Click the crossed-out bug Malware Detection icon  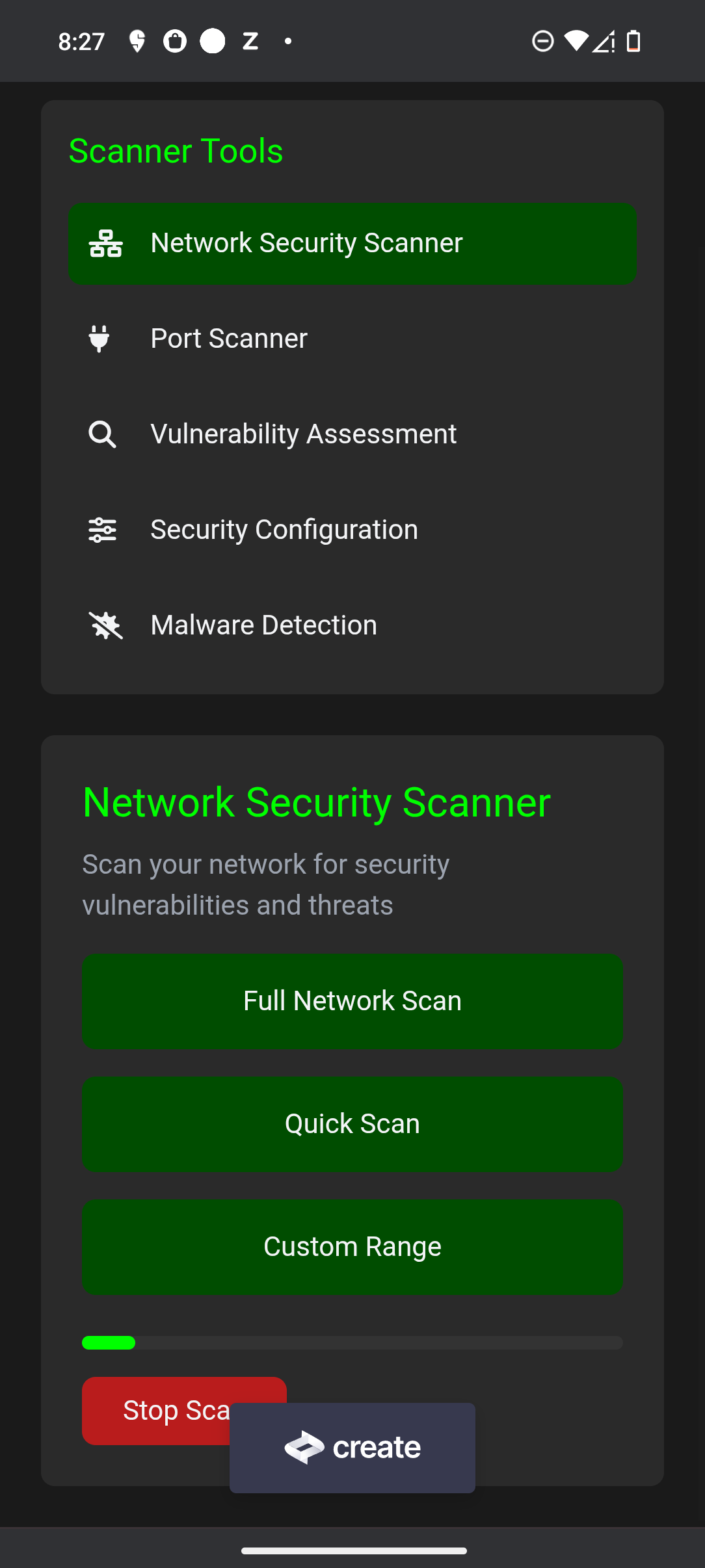(105, 625)
